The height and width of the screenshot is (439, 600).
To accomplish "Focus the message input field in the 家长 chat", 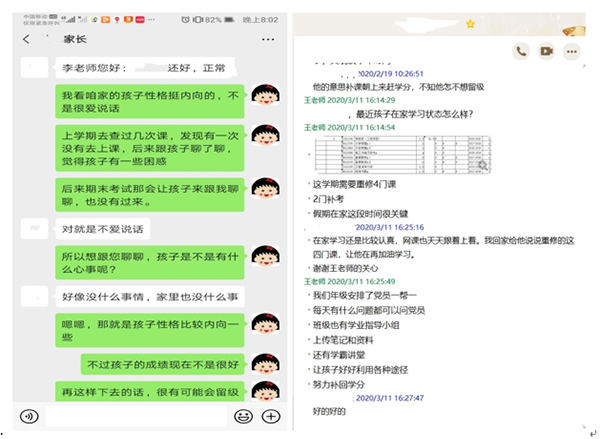I will click(136, 416).
